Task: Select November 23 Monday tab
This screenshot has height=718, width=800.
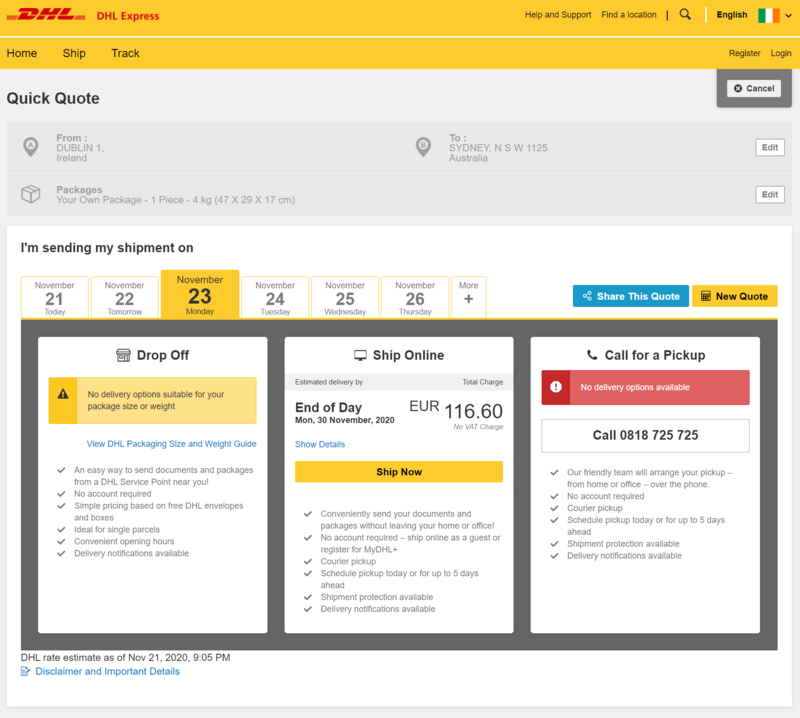Action: pyautogui.click(x=200, y=294)
